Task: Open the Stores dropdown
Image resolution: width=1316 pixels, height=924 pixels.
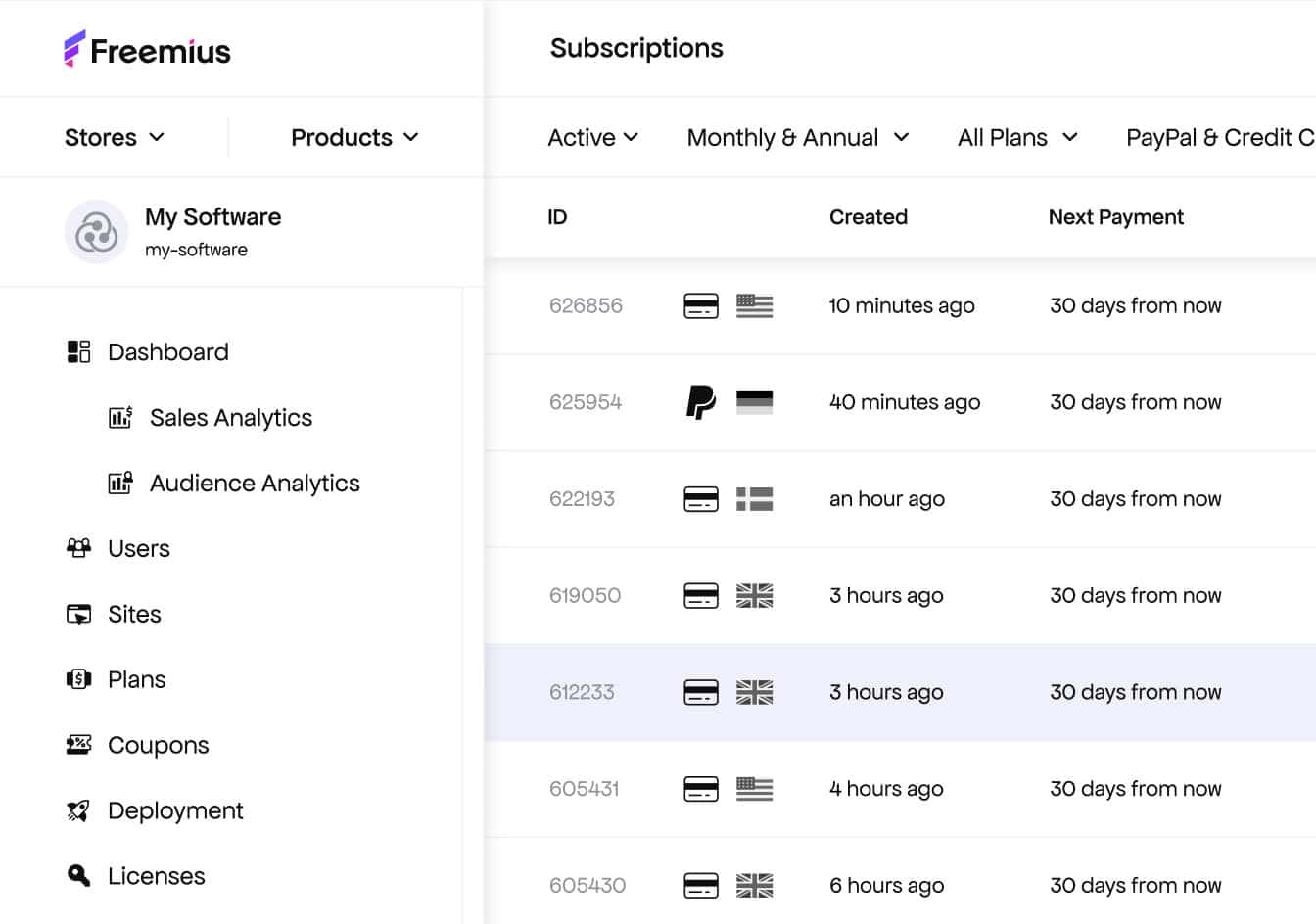Action: pyautogui.click(x=115, y=137)
